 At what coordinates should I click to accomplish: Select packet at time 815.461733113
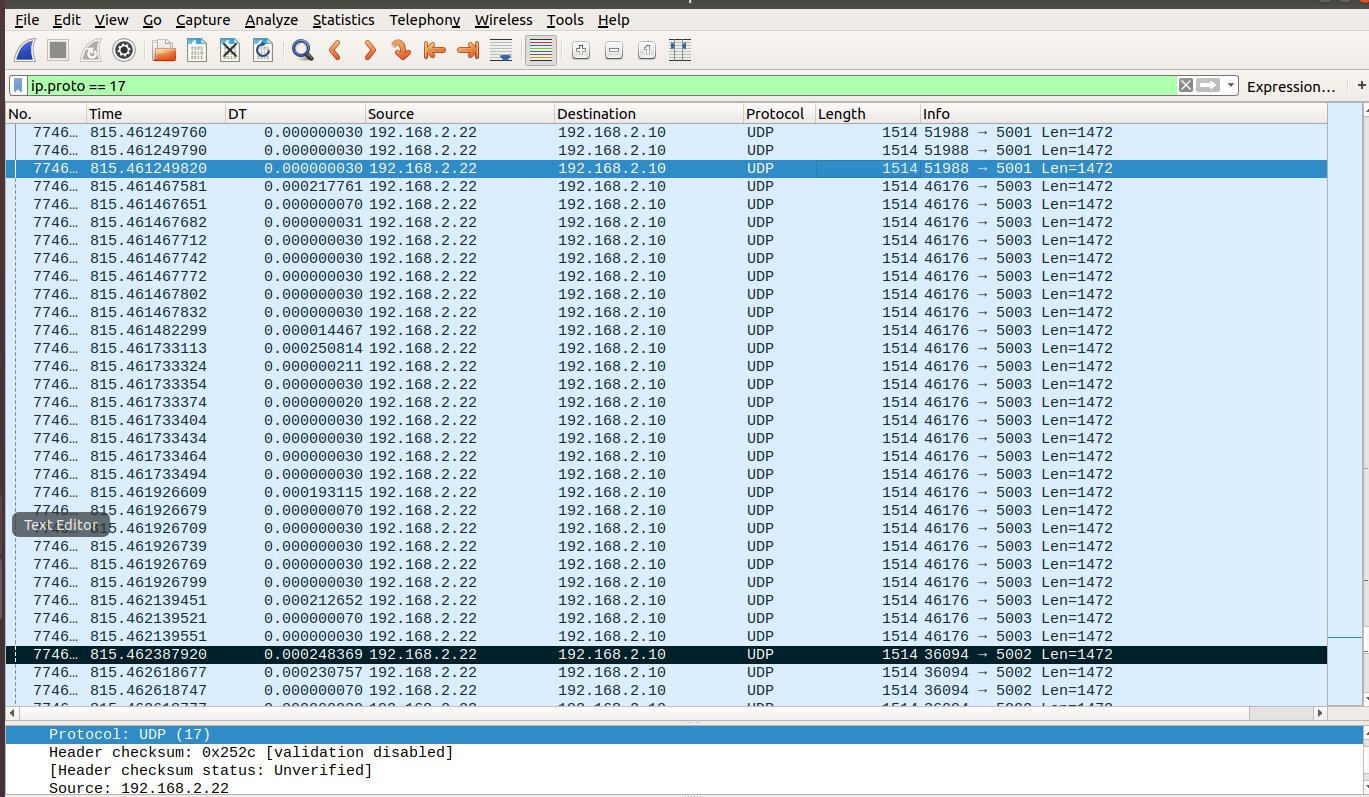666,348
